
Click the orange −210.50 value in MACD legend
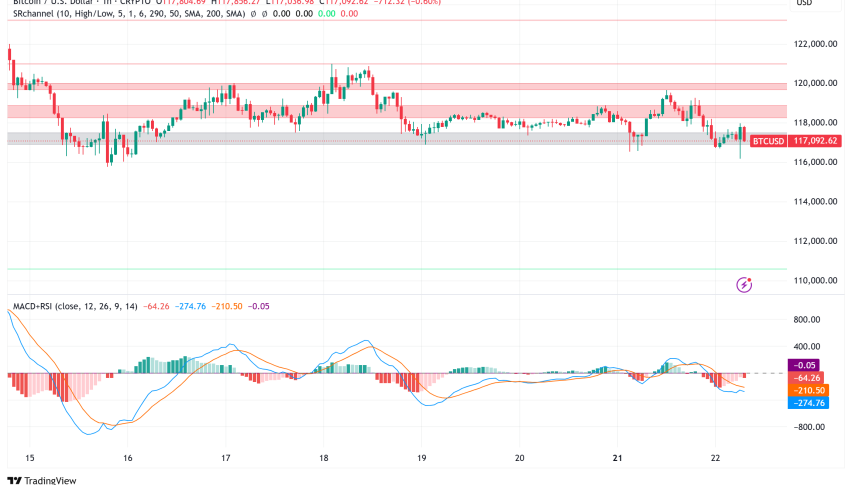pyautogui.click(x=227, y=306)
